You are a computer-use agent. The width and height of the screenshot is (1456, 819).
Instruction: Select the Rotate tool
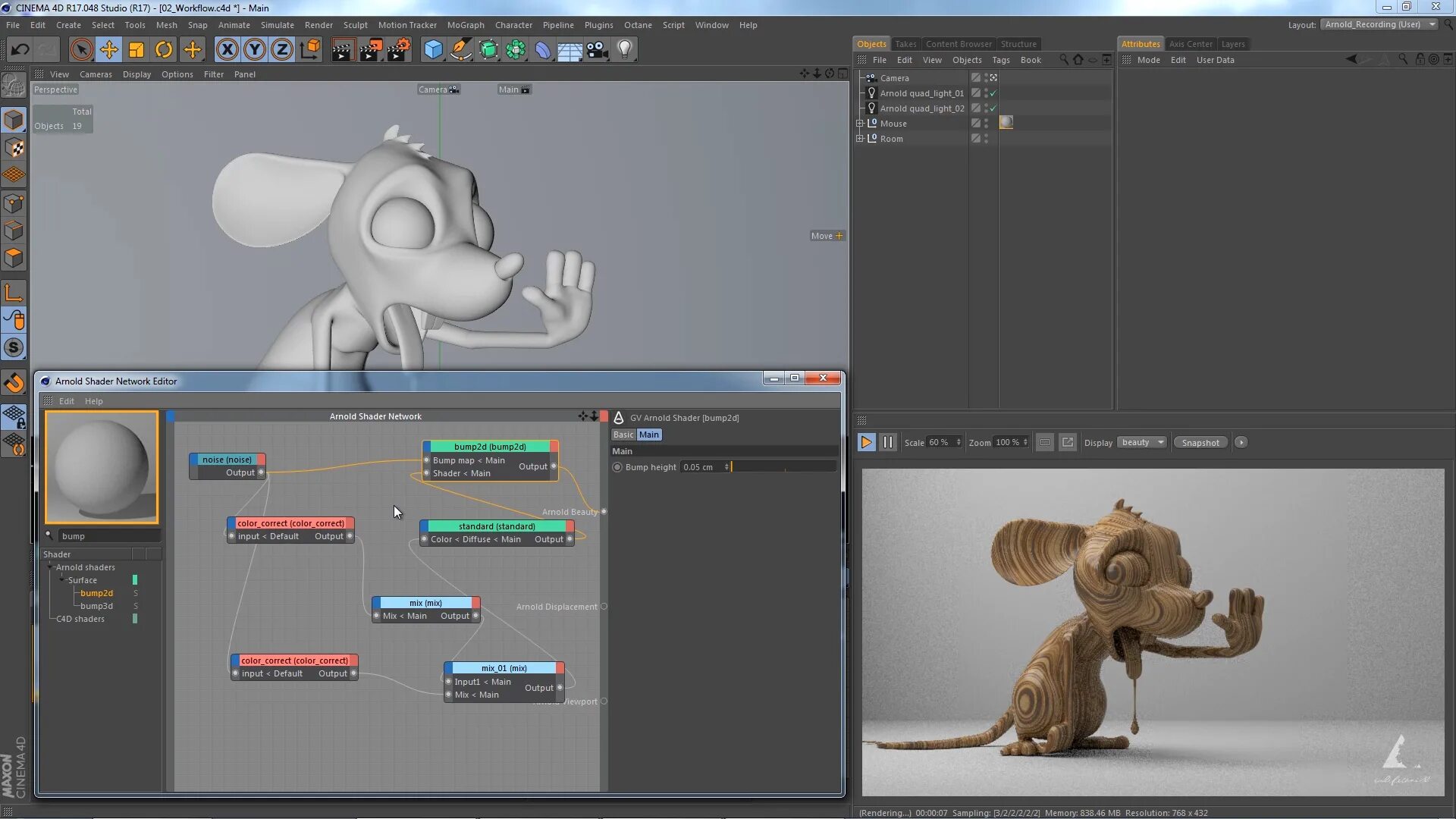pos(164,50)
